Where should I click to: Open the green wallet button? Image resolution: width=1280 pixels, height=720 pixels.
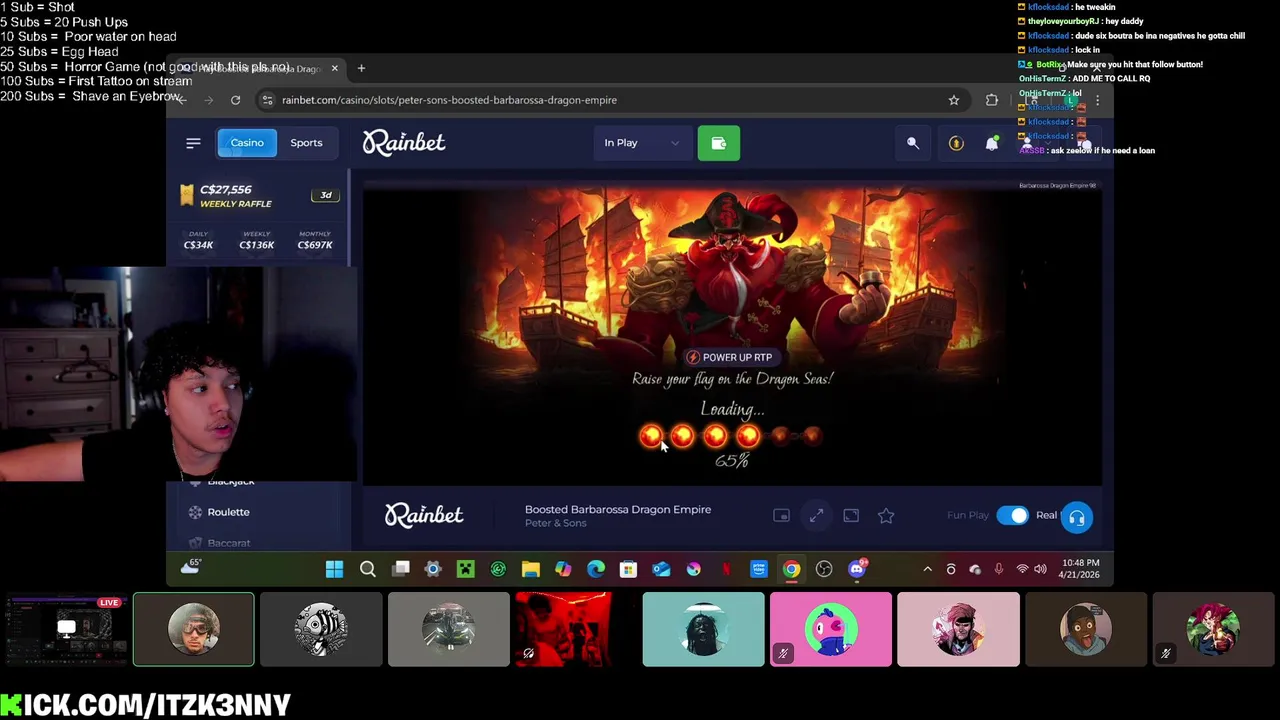[x=718, y=143]
